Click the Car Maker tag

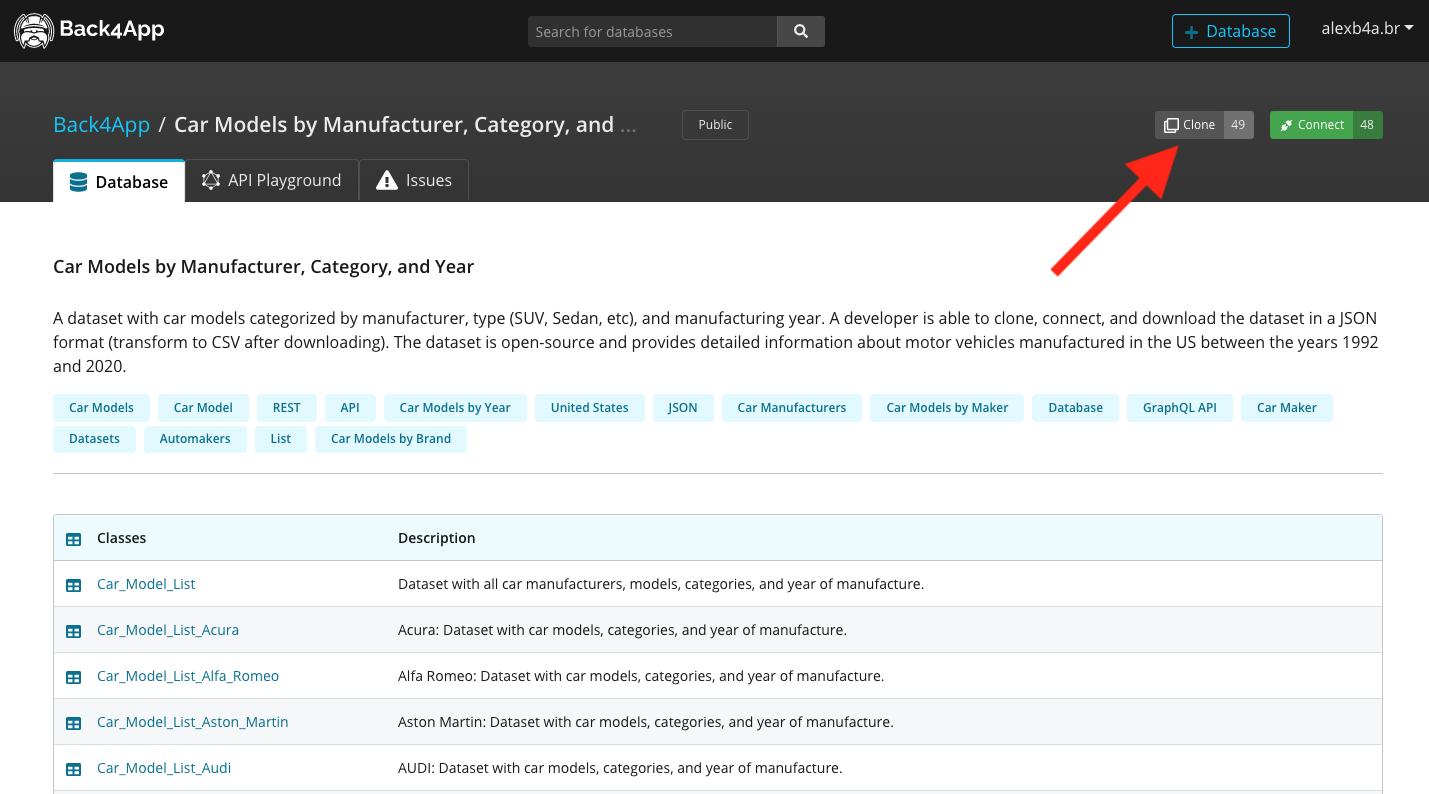(x=1287, y=408)
